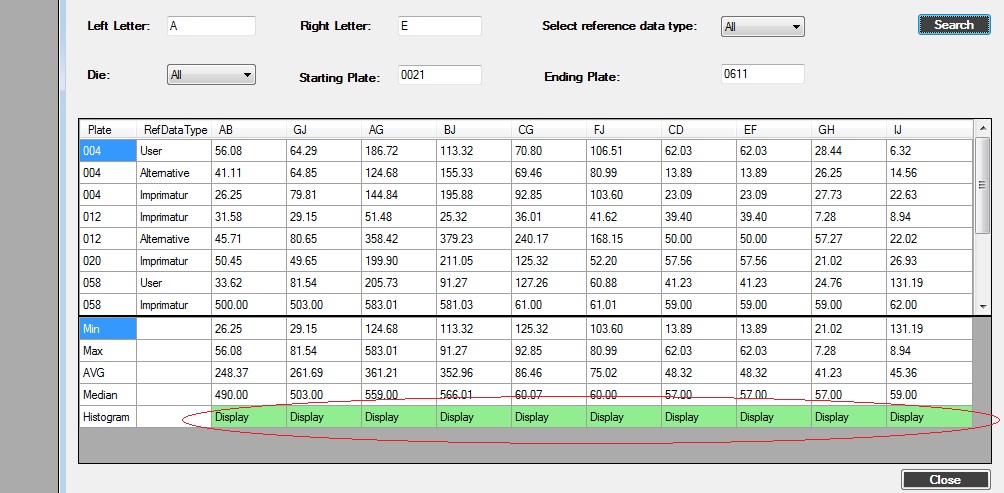Sort by the Plate column header
Image resolution: width=1004 pixels, height=493 pixels.
click(x=108, y=130)
